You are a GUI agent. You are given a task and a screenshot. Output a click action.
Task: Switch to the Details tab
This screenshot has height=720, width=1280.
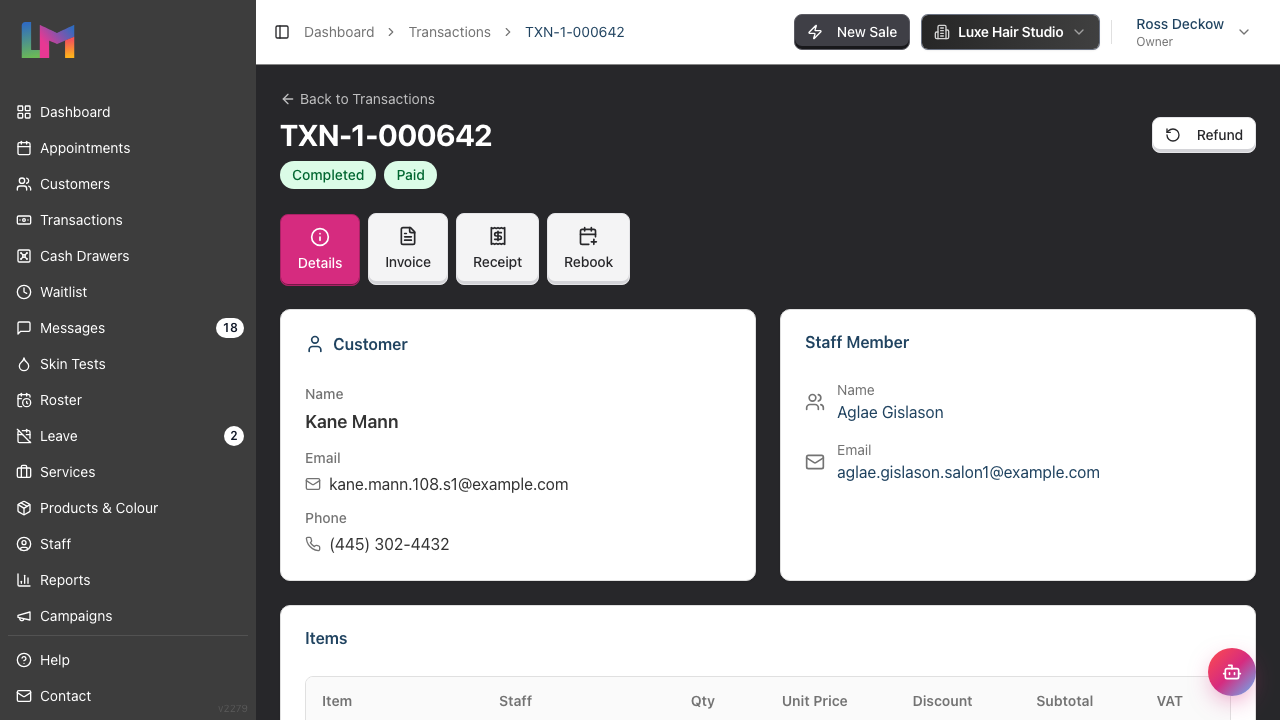tap(320, 249)
